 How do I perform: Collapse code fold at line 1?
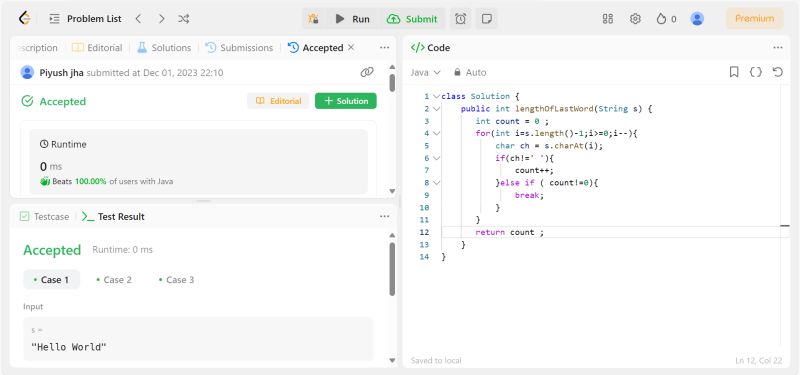click(436, 96)
